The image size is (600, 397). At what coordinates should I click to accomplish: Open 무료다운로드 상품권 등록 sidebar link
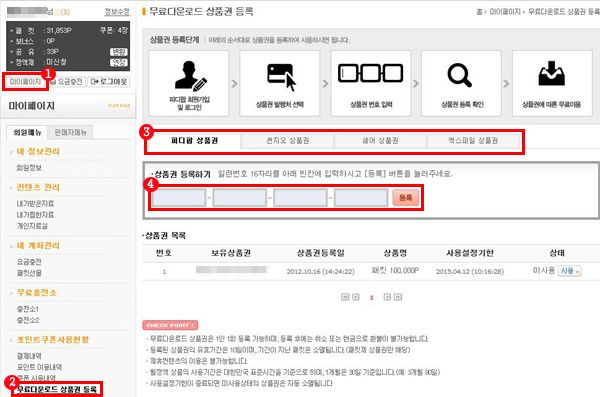(x=57, y=390)
